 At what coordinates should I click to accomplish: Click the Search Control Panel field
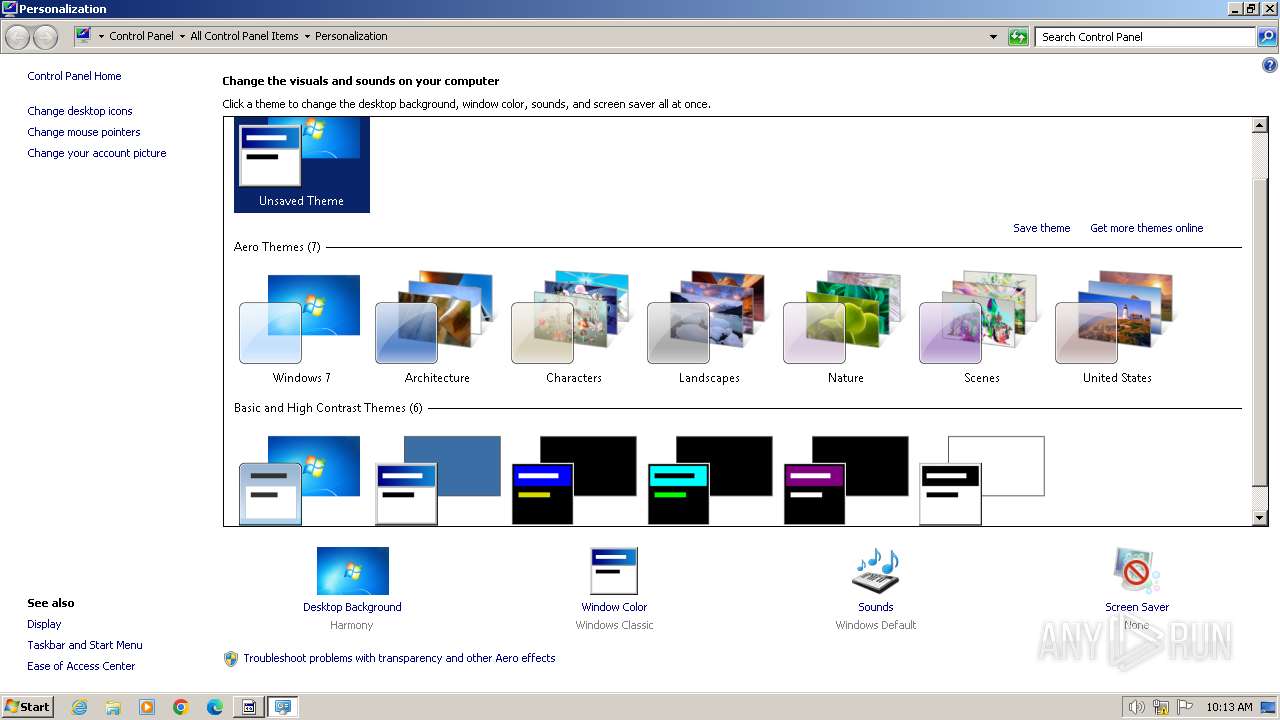[1145, 37]
